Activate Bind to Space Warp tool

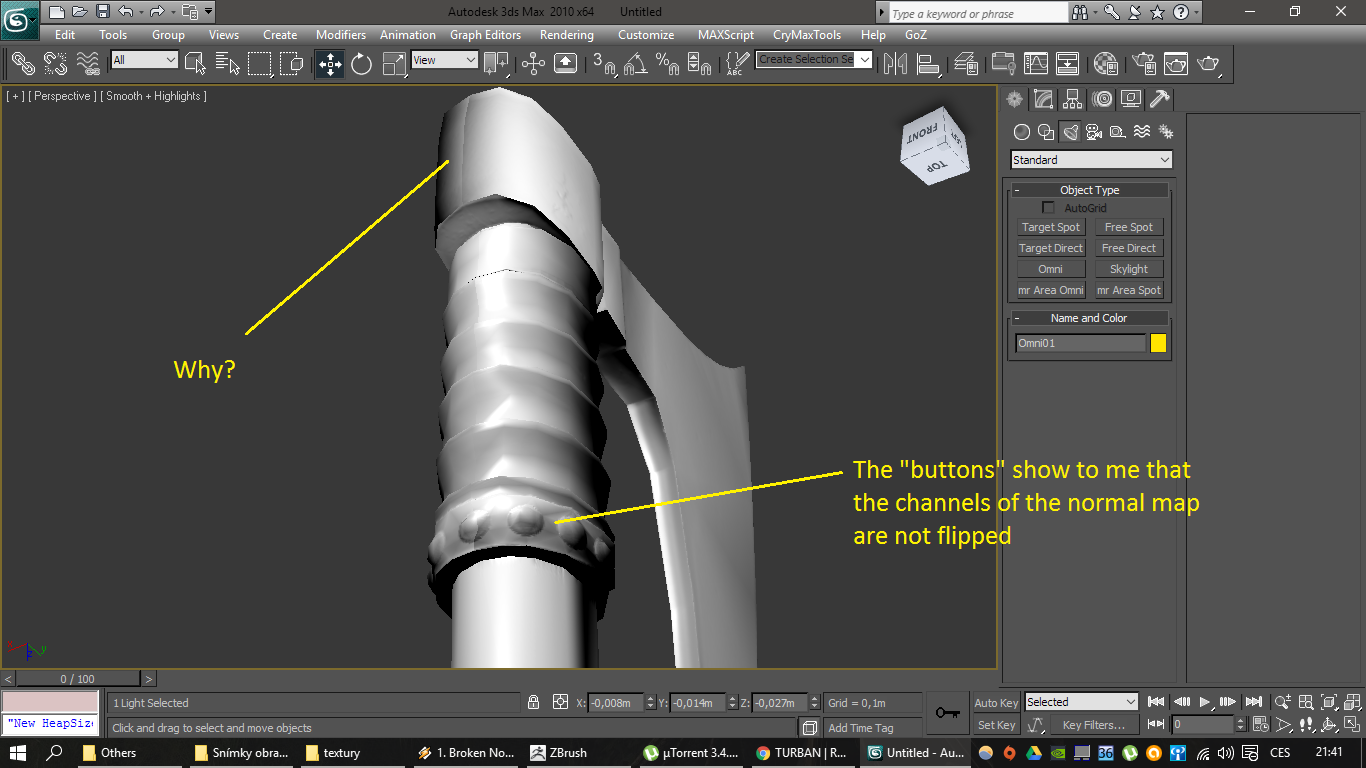(88, 64)
